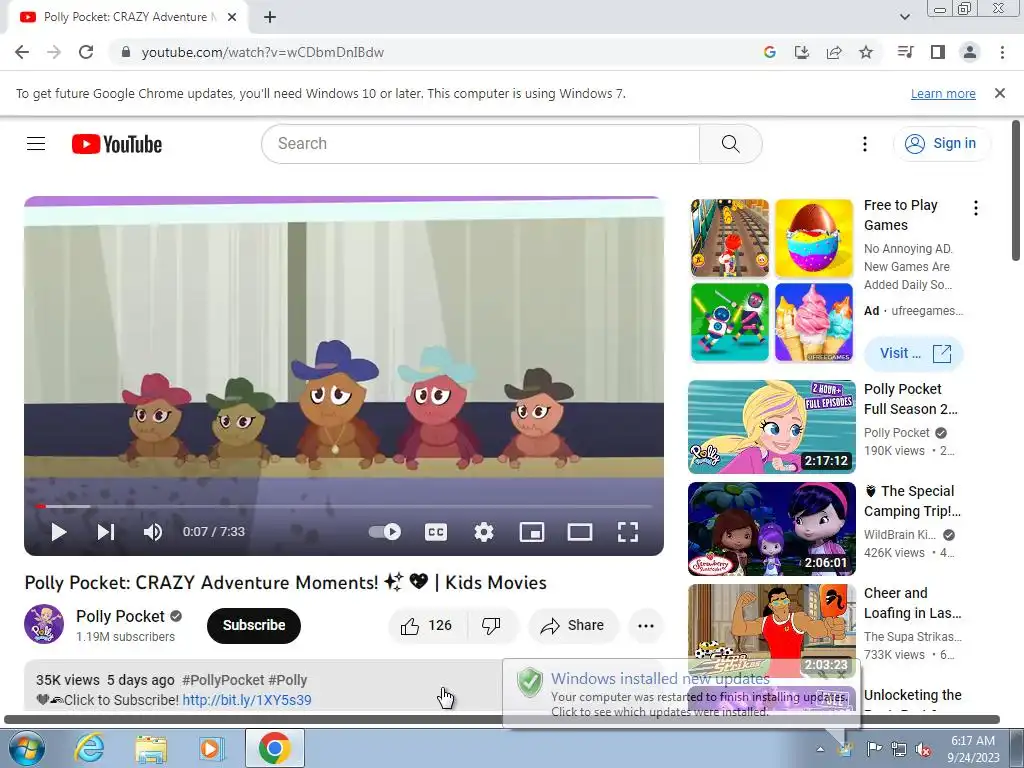Toggle closed captions CC
Image resolution: width=1024 pixels, height=768 pixels.
click(x=436, y=532)
